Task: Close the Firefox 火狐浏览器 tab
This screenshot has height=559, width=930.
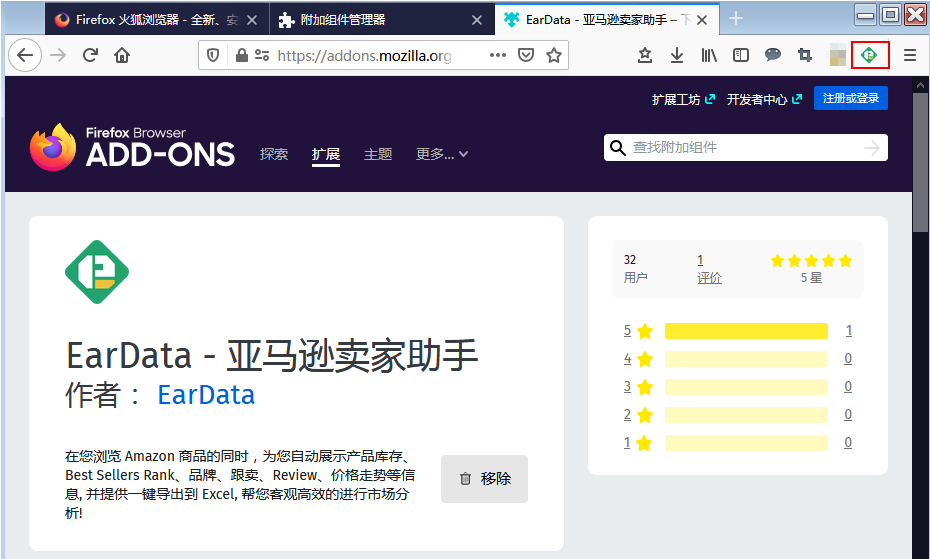Action: (251, 20)
